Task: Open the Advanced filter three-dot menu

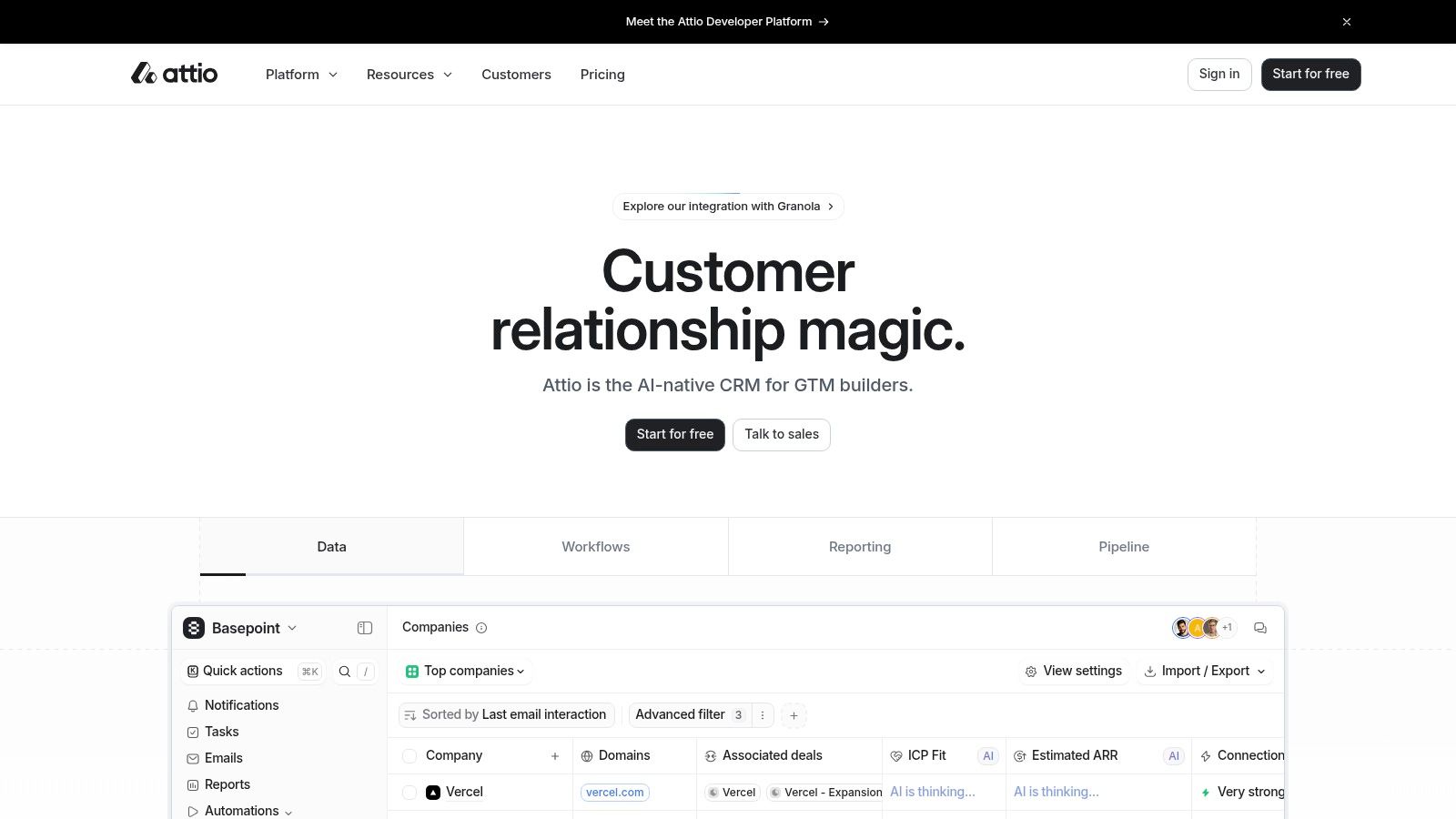Action: 763,715
